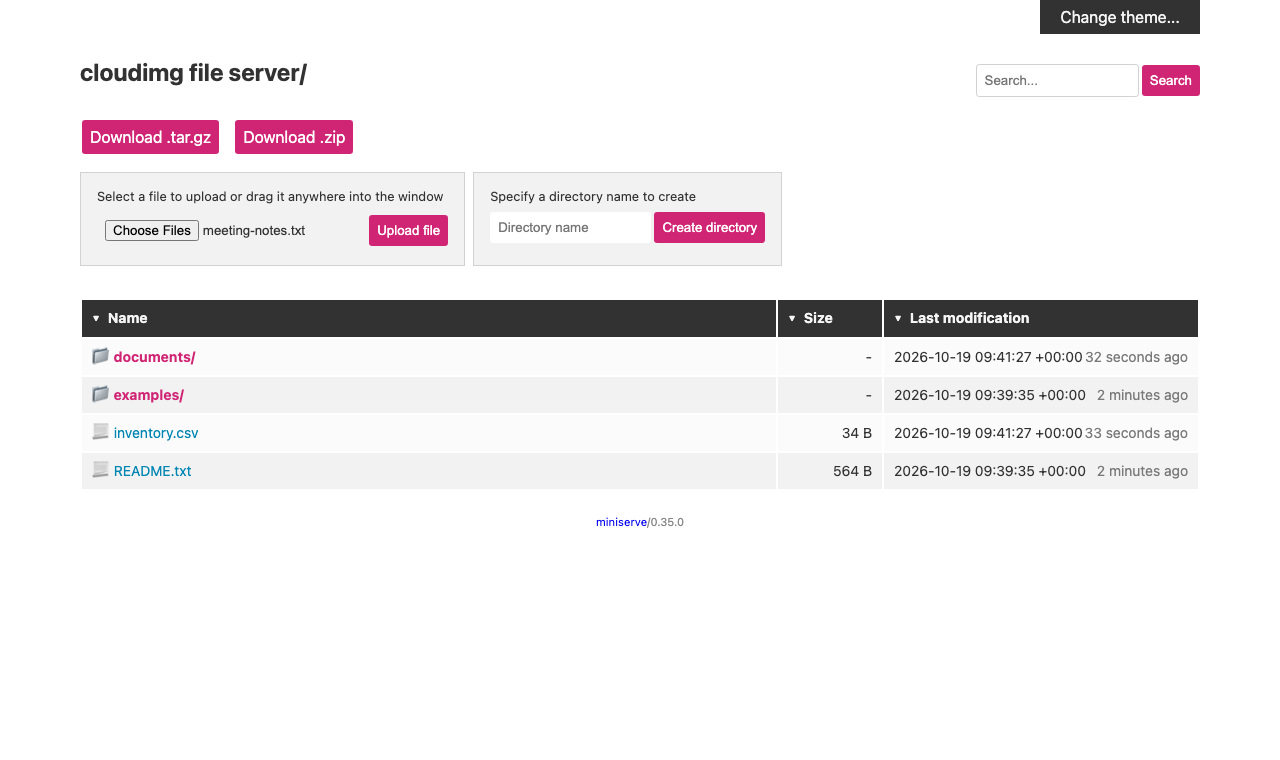Click the Choose Files button
Screen dimensions: 1280x760
tap(152, 230)
